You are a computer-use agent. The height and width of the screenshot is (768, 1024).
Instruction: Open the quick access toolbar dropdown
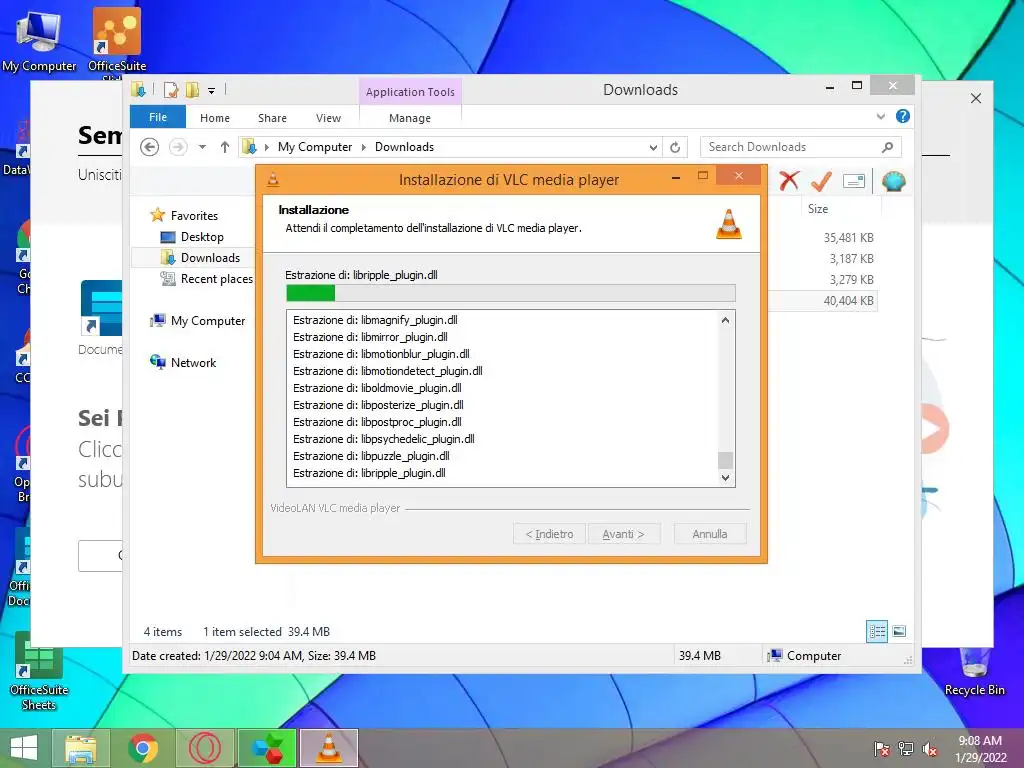(x=212, y=91)
